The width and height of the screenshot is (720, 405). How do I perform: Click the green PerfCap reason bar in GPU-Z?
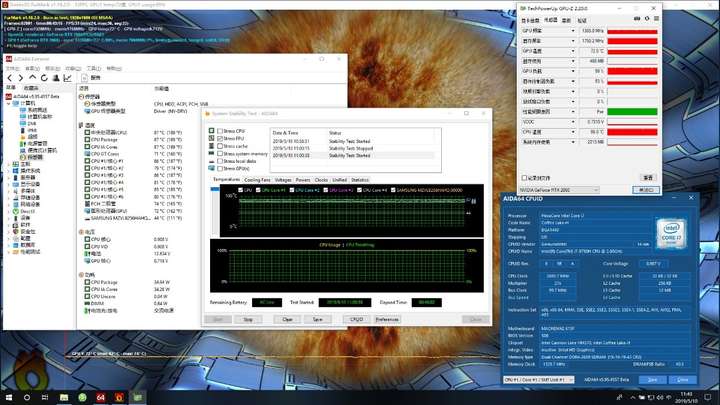[x=632, y=112]
